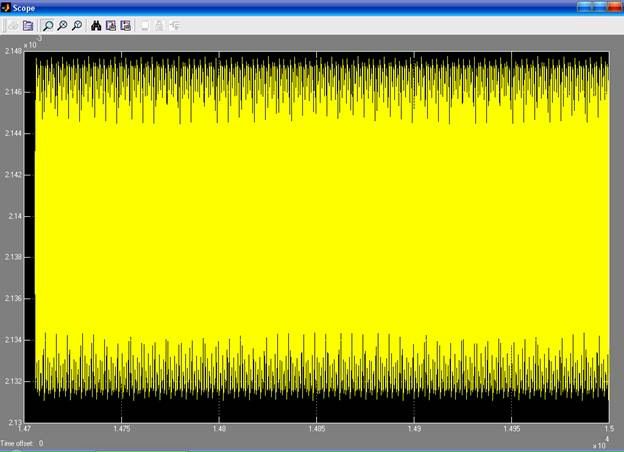Open the Scope window system menu icon
The height and width of the screenshot is (452, 624).
[8, 7]
